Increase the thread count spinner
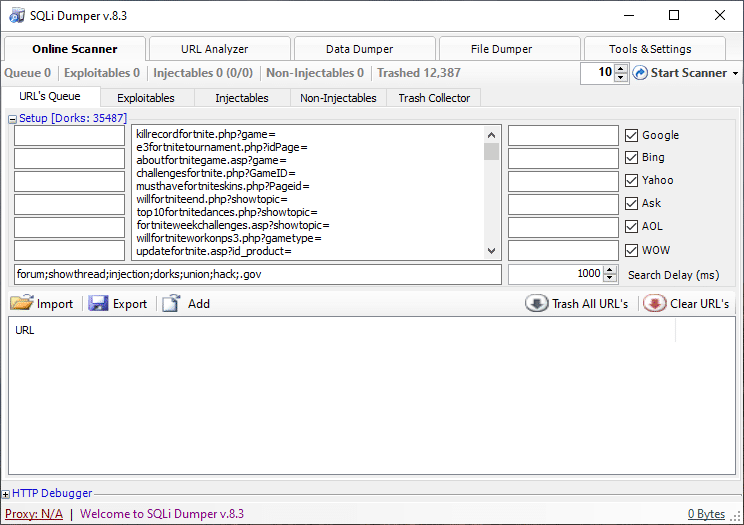Image resolution: width=744 pixels, height=525 pixels. pos(621,69)
